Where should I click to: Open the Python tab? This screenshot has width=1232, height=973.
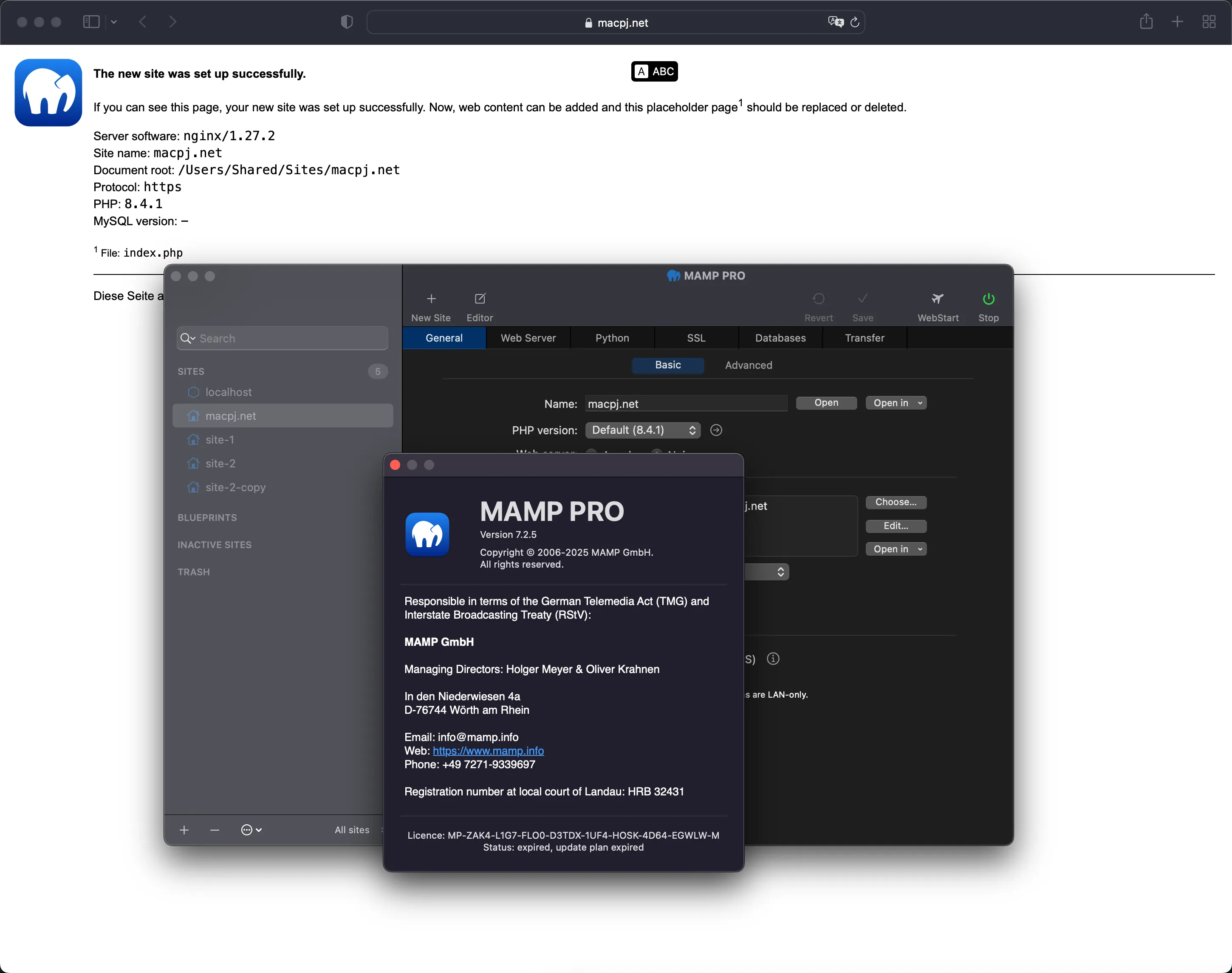[612, 338]
